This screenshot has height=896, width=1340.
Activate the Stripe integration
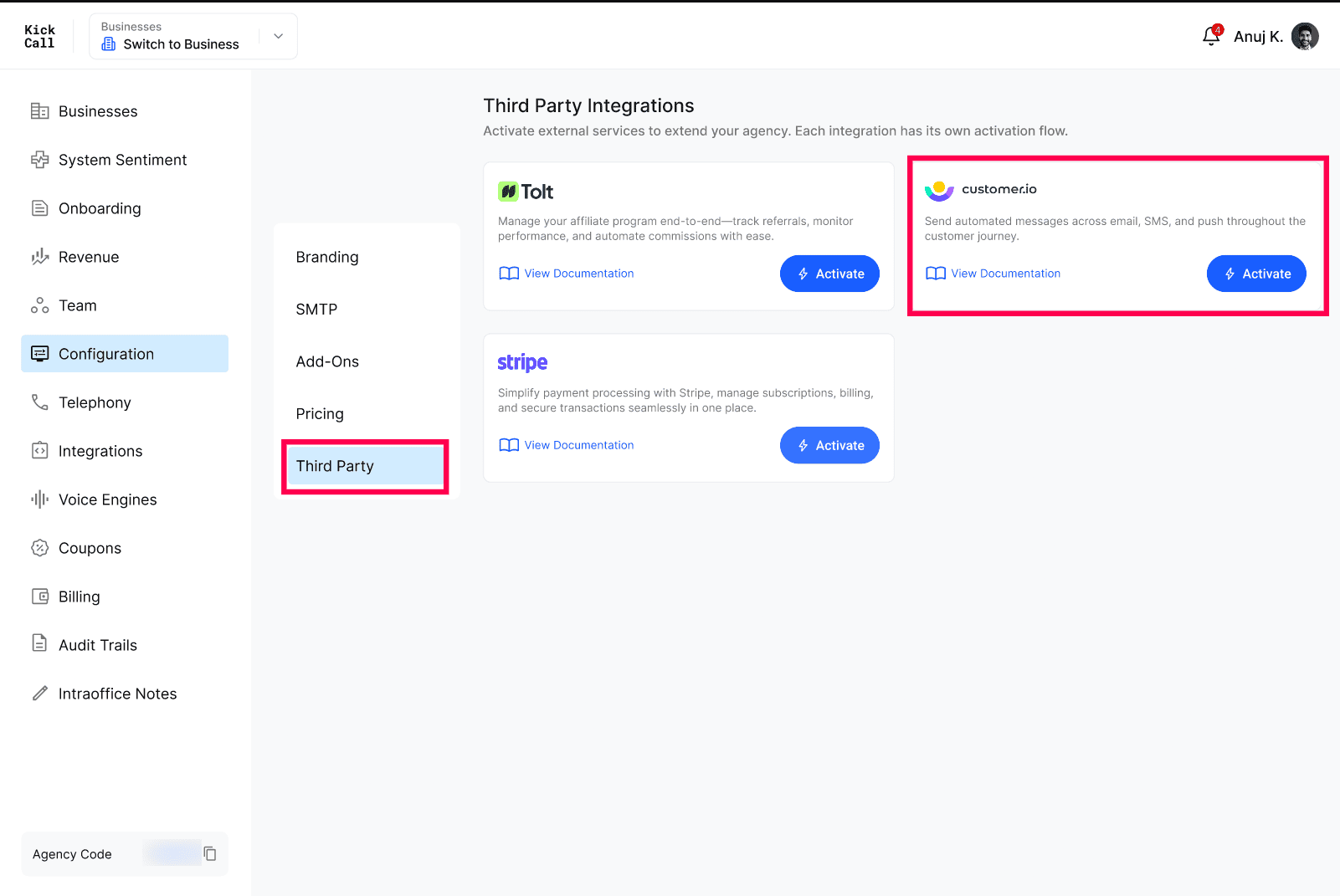(829, 445)
